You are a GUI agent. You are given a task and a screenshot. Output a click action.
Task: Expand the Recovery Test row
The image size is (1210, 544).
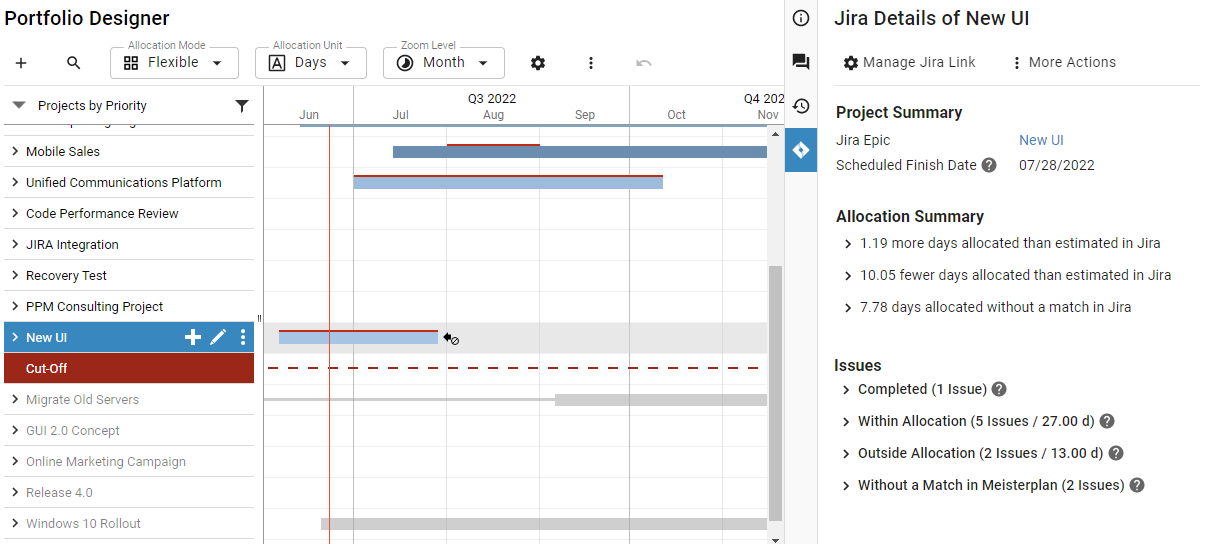coord(15,276)
